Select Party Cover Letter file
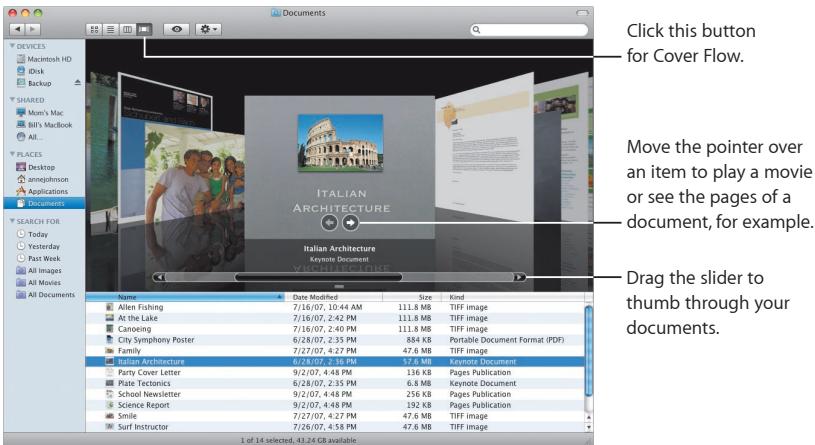The width and height of the screenshot is (815, 445). click(x=335, y=373)
